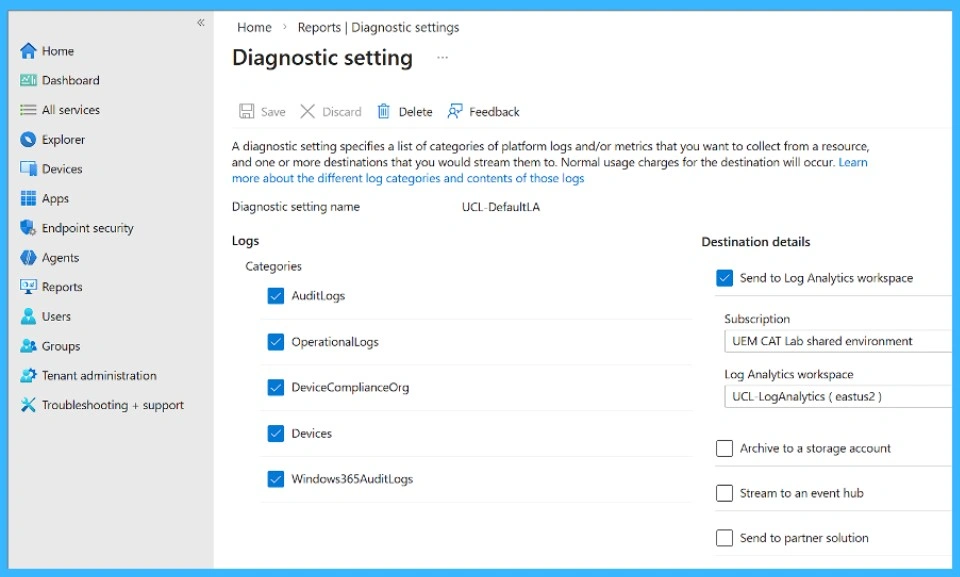Click the Feedback smiley icon
The height and width of the screenshot is (577, 960).
456,111
